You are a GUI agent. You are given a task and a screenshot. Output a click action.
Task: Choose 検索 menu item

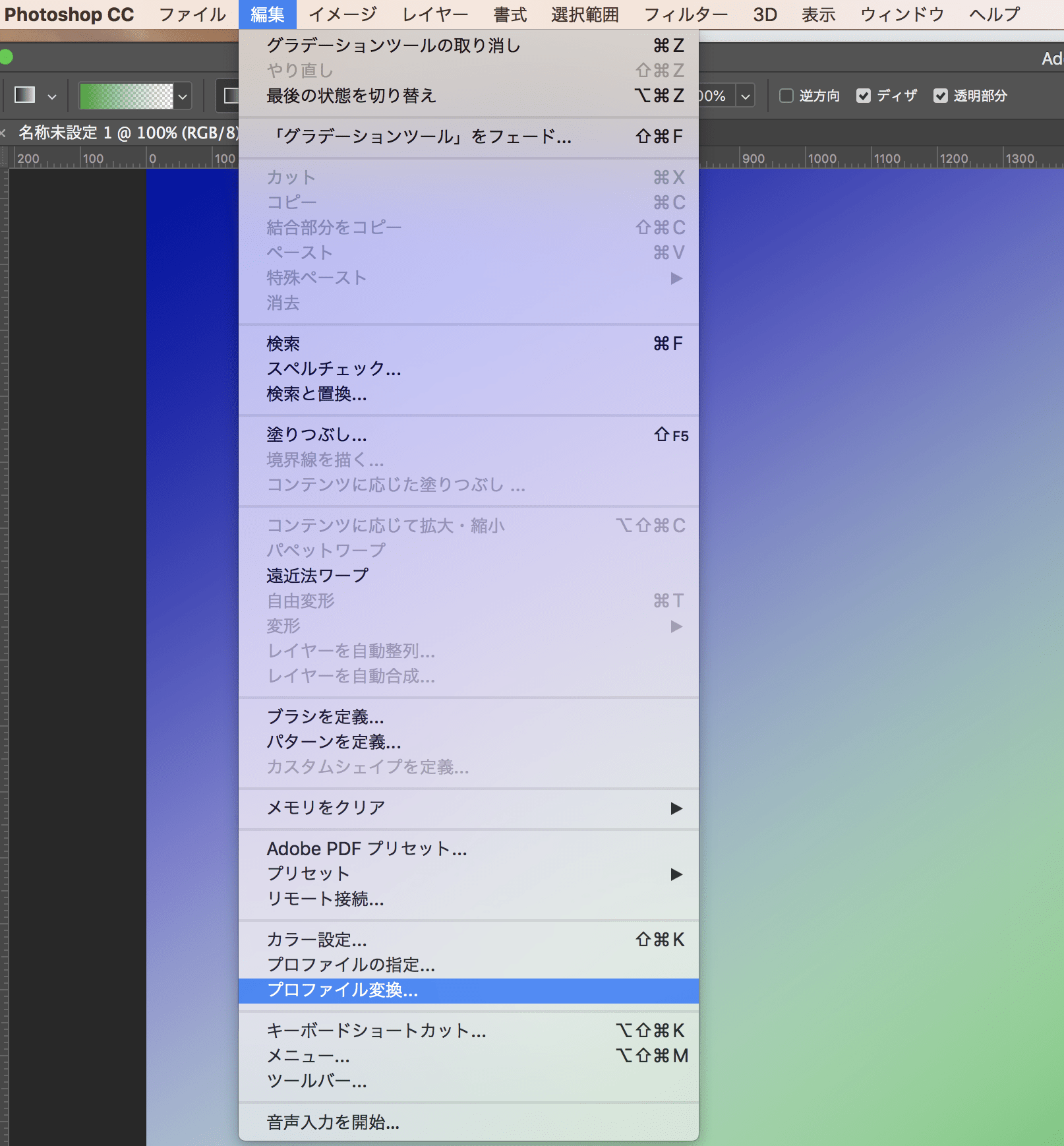[469, 344]
